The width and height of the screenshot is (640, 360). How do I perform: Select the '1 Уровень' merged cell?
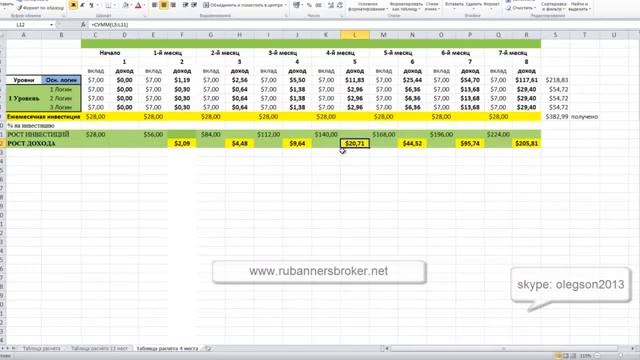(24, 98)
